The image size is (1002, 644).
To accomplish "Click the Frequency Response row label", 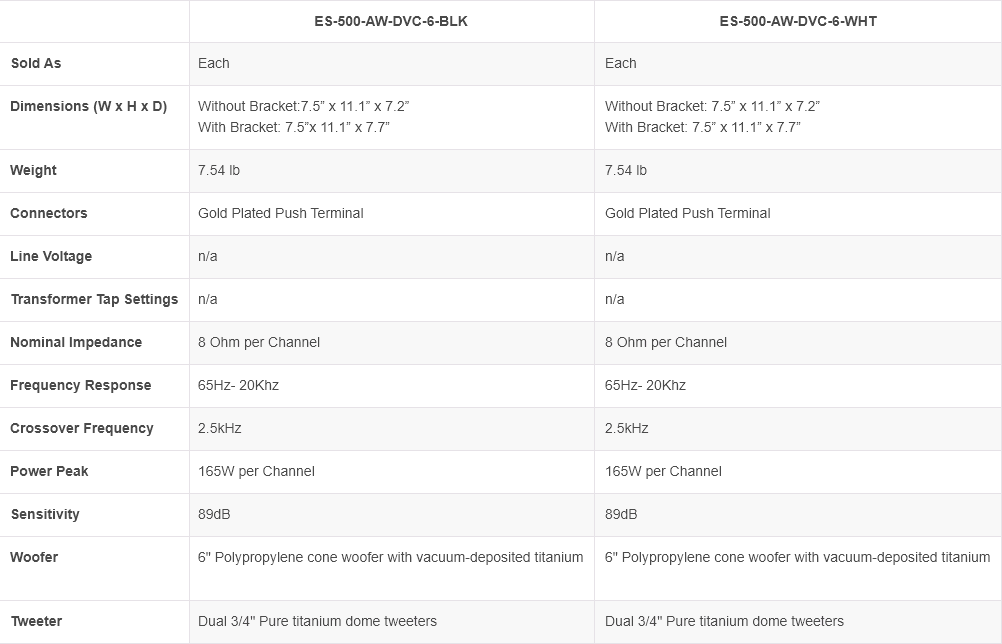I will (81, 385).
